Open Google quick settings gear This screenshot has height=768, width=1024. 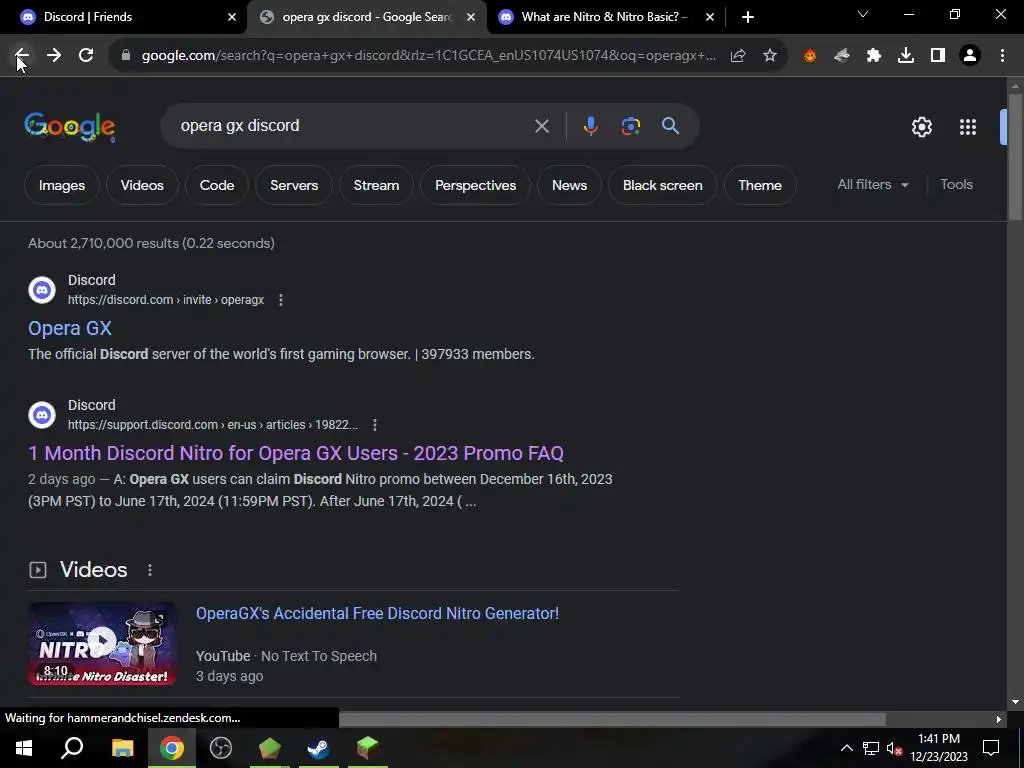click(921, 127)
